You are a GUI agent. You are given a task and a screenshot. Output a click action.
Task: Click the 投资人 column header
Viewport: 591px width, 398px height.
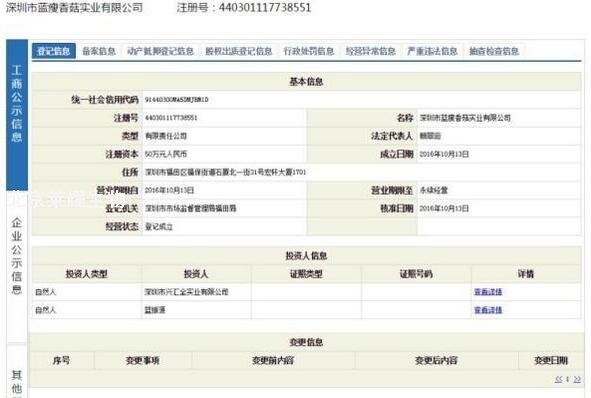[196, 274]
